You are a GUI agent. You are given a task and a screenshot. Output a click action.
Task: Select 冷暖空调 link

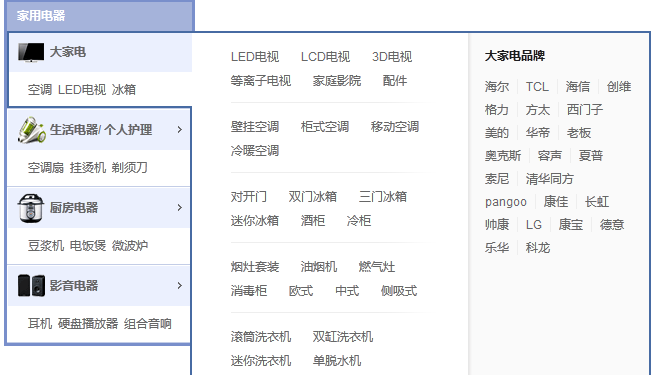[x=255, y=151]
